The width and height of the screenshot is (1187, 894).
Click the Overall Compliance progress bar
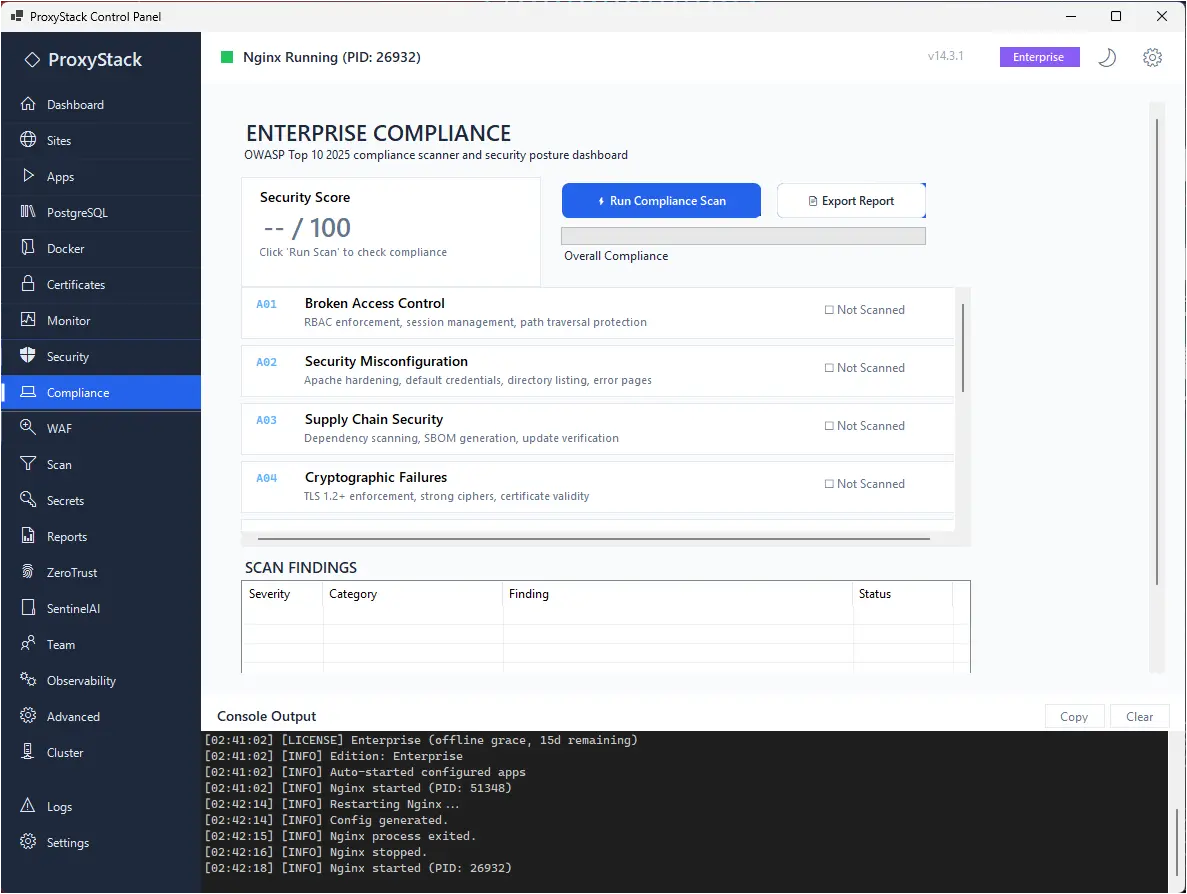[x=743, y=235]
